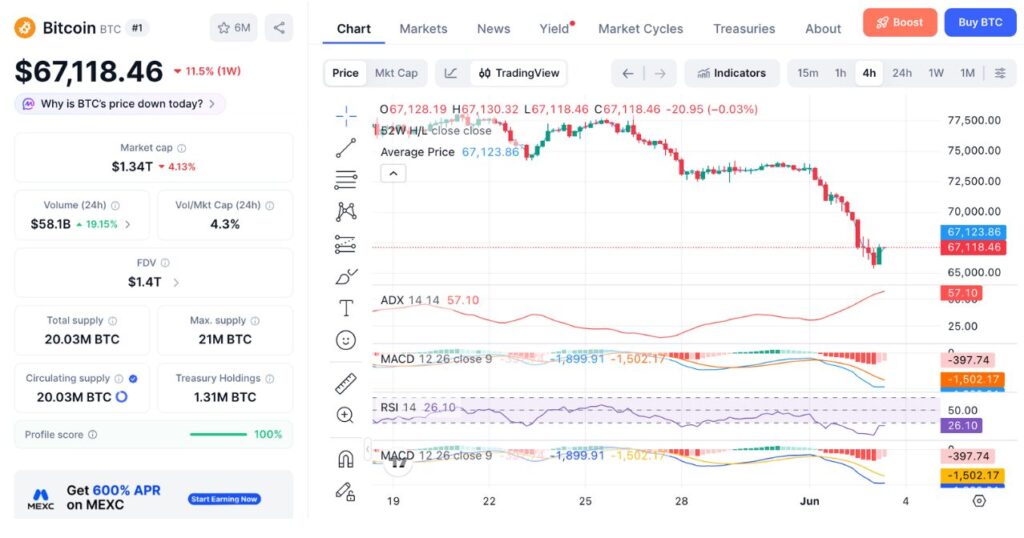Open the Indicators menu
The width and height of the screenshot is (1024, 538).
(x=731, y=73)
